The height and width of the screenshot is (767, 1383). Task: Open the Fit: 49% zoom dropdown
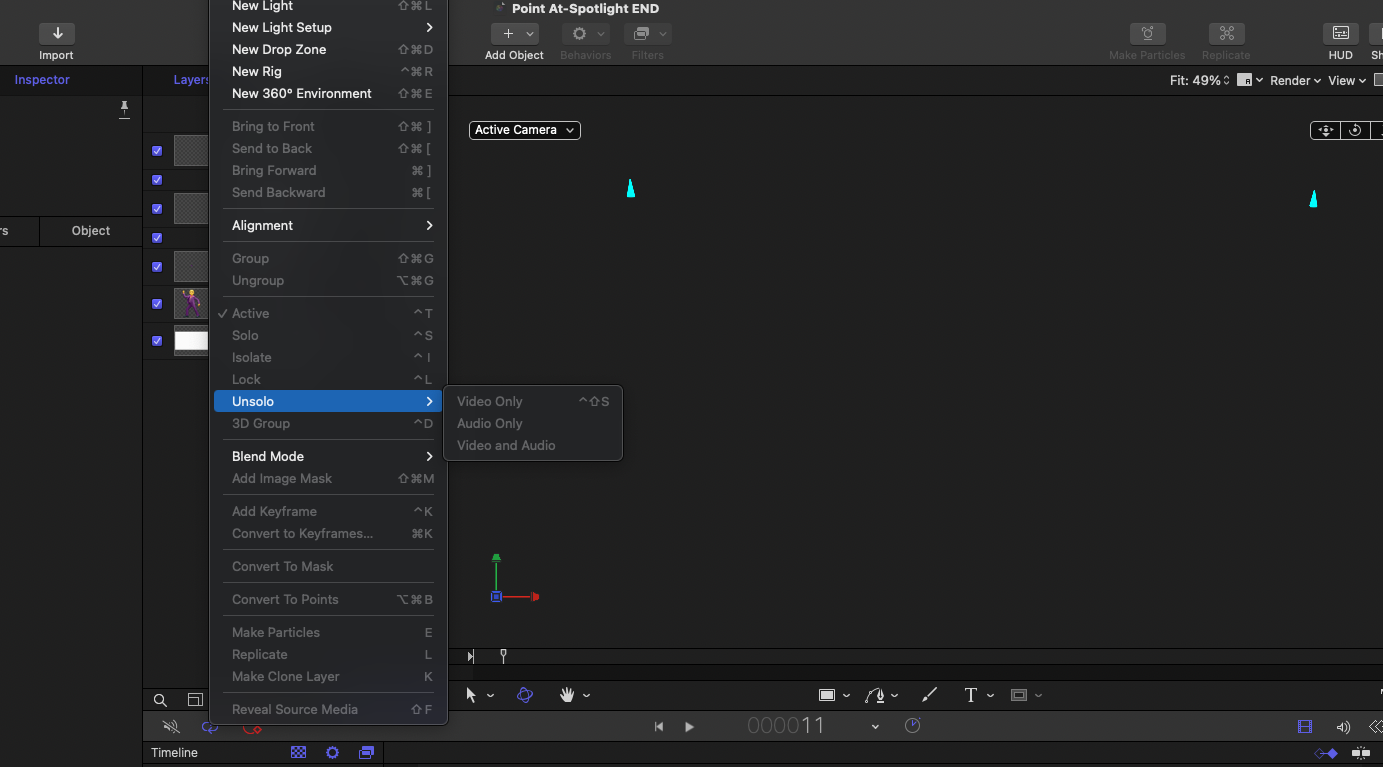(1200, 80)
